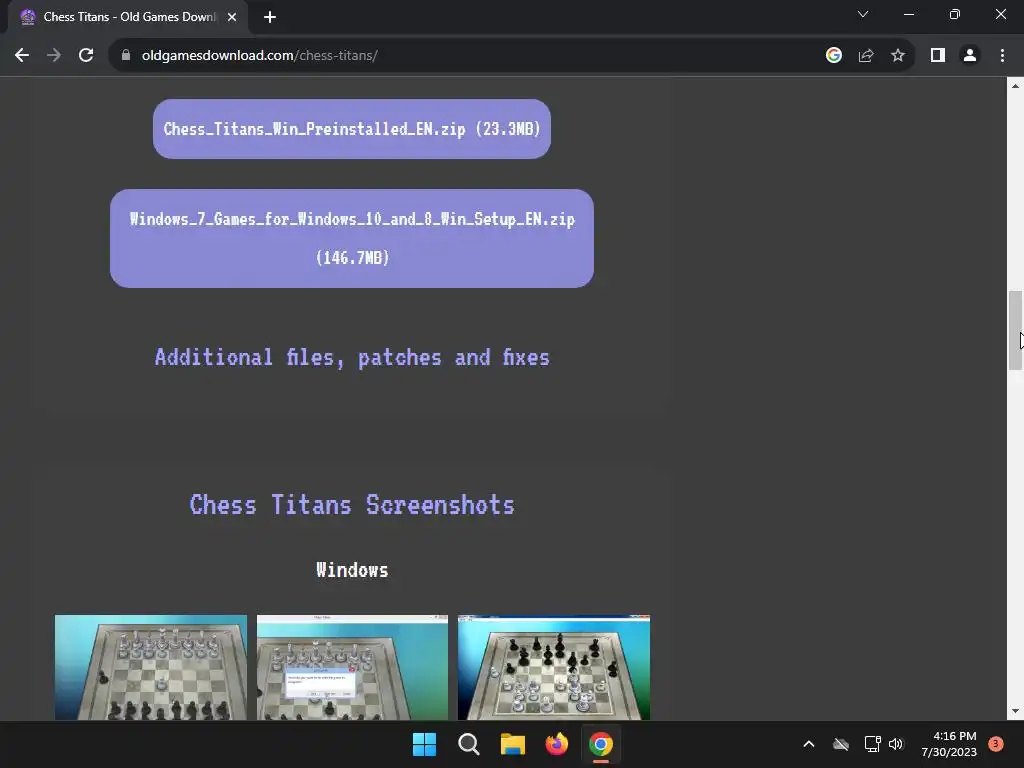Click the OneDrive cloud tray icon

coord(841,744)
